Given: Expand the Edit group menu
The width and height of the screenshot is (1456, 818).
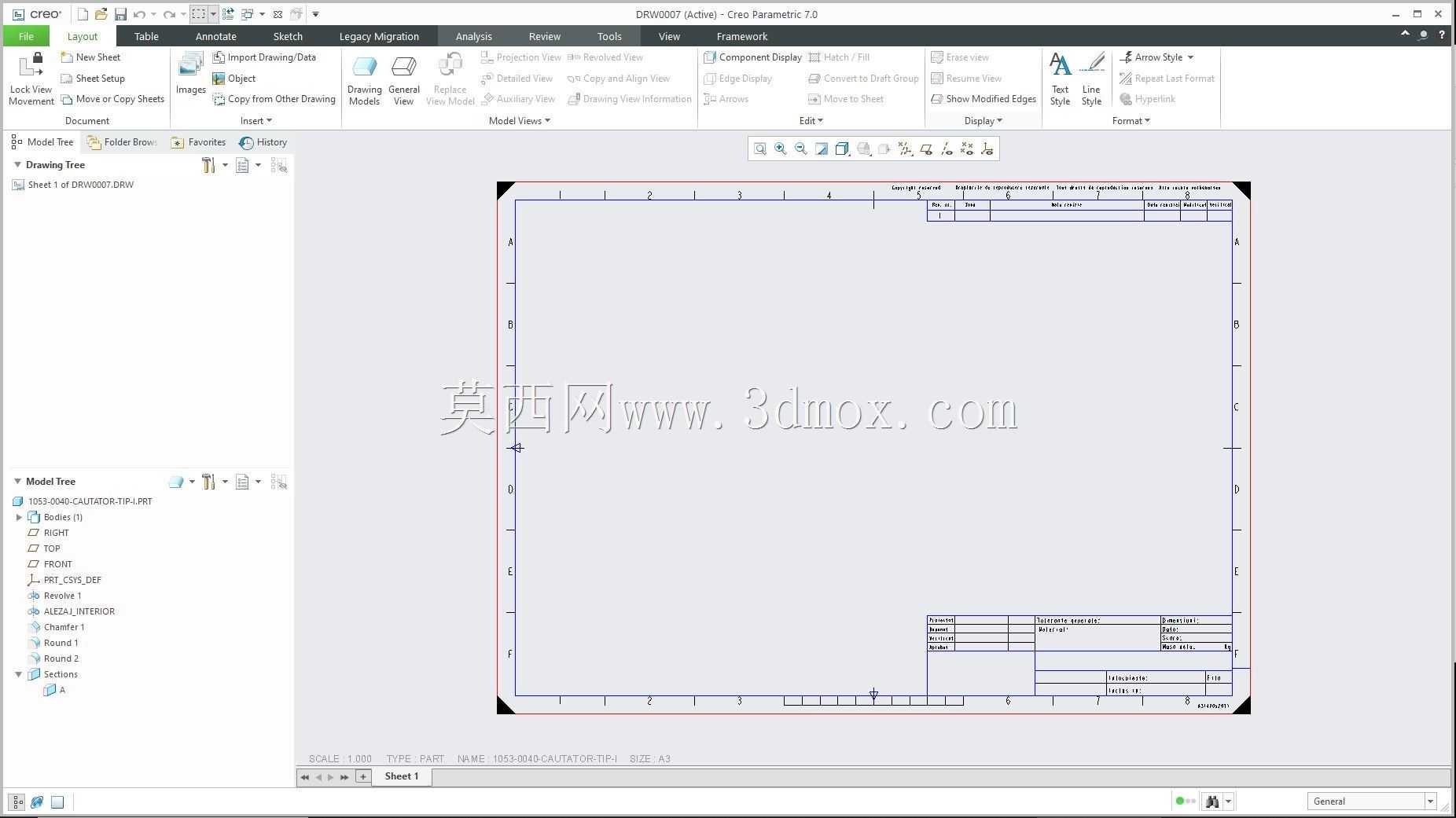Looking at the screenshot, I should pyautogui.click(x=811, y=120).
